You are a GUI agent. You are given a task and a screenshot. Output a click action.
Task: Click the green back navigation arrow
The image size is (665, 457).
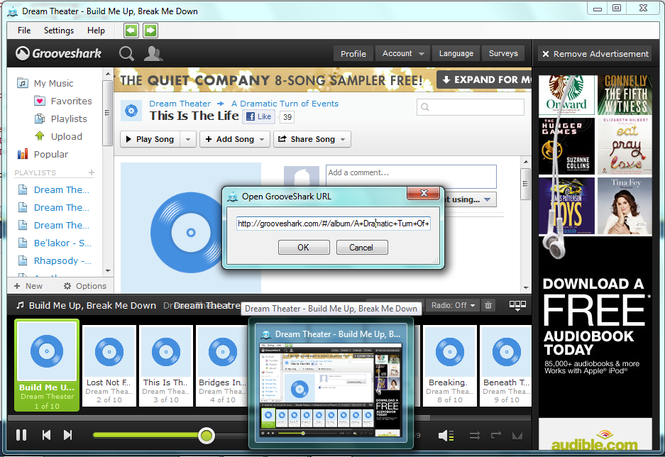click(131, 30)
